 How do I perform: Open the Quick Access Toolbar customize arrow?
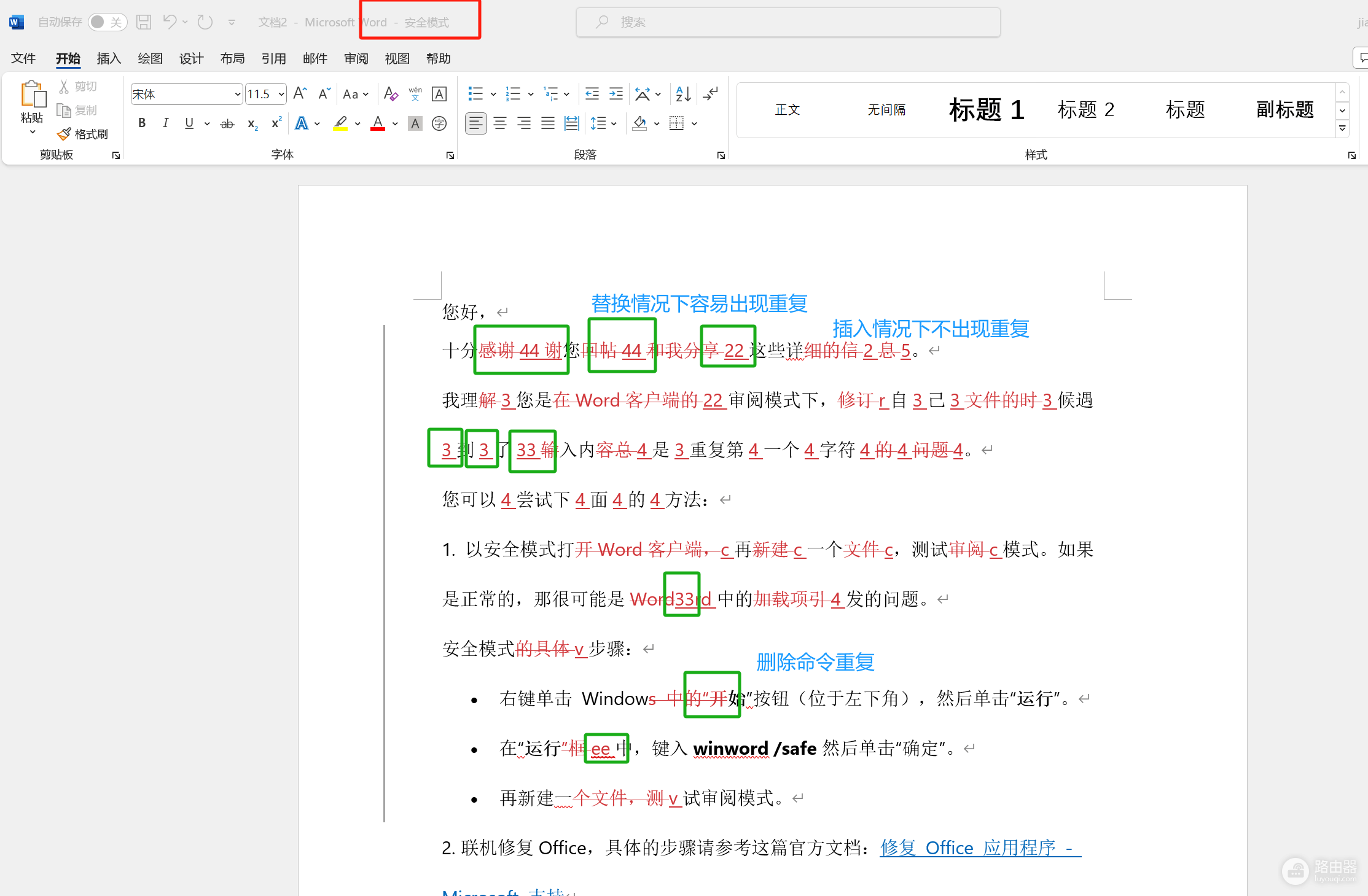(x=232, y=23)
